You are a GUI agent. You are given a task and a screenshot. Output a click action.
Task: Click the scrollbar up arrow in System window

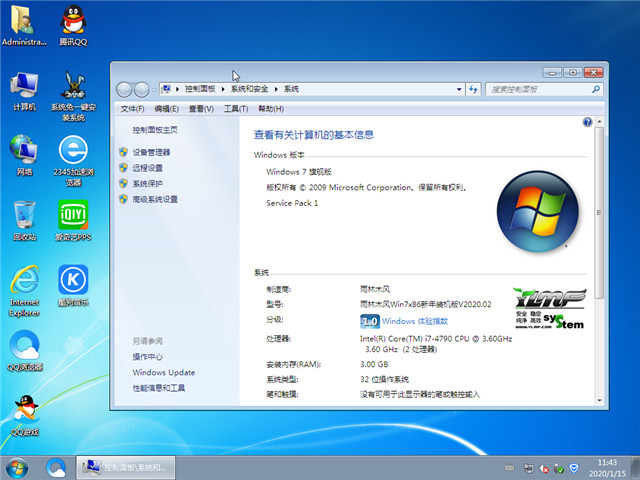click(599, 122)
